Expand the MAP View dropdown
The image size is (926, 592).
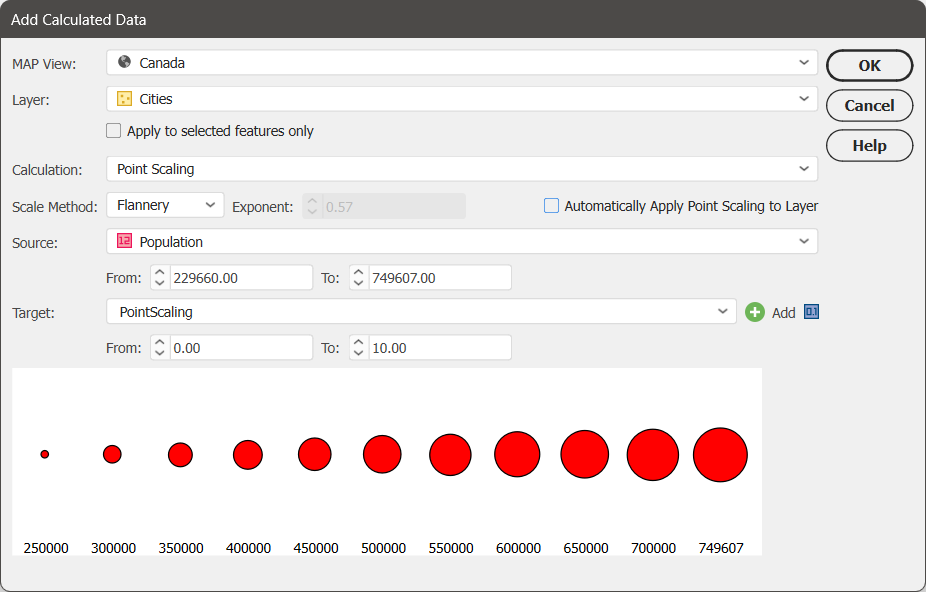click(x=804, y=62)
